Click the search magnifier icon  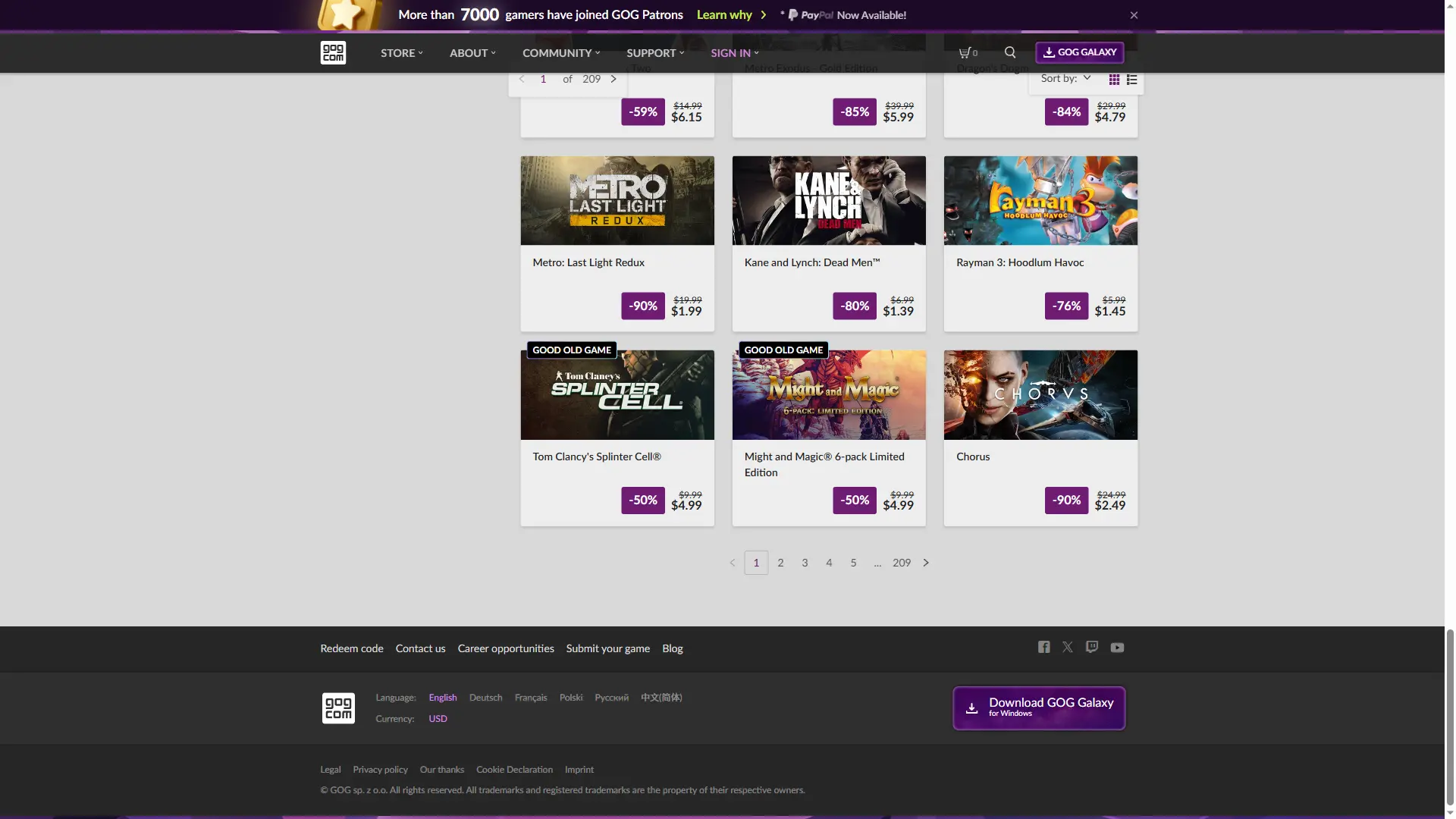(x=1010, y=52)
